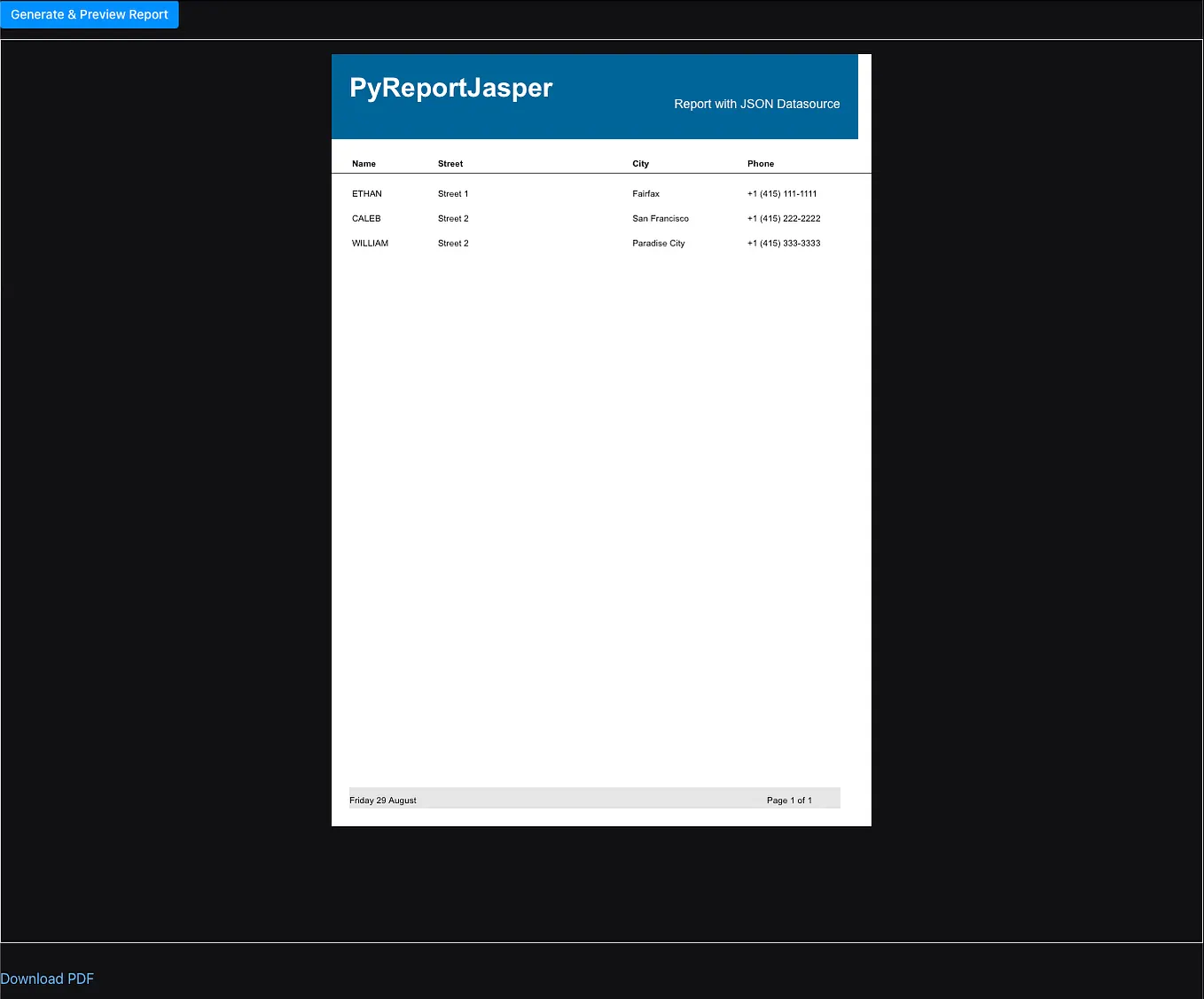Select phone number +1 (415) 111-1111
This screenshot has width=1204, height=999.
[x=781, y=193]
